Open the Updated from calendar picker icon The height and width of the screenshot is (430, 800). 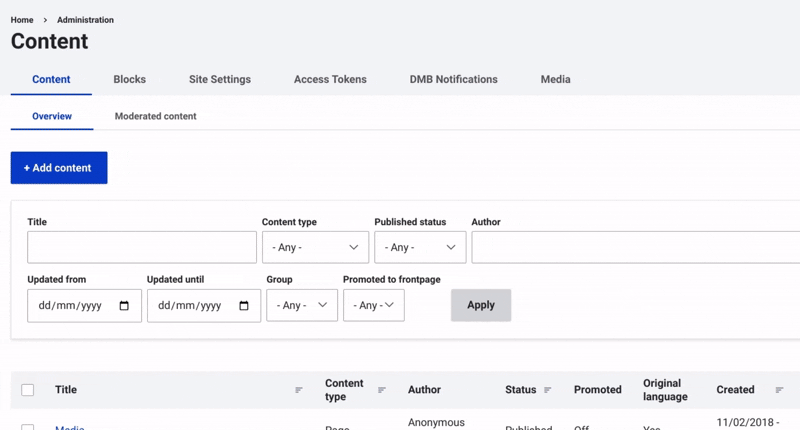tap(124, 306)
